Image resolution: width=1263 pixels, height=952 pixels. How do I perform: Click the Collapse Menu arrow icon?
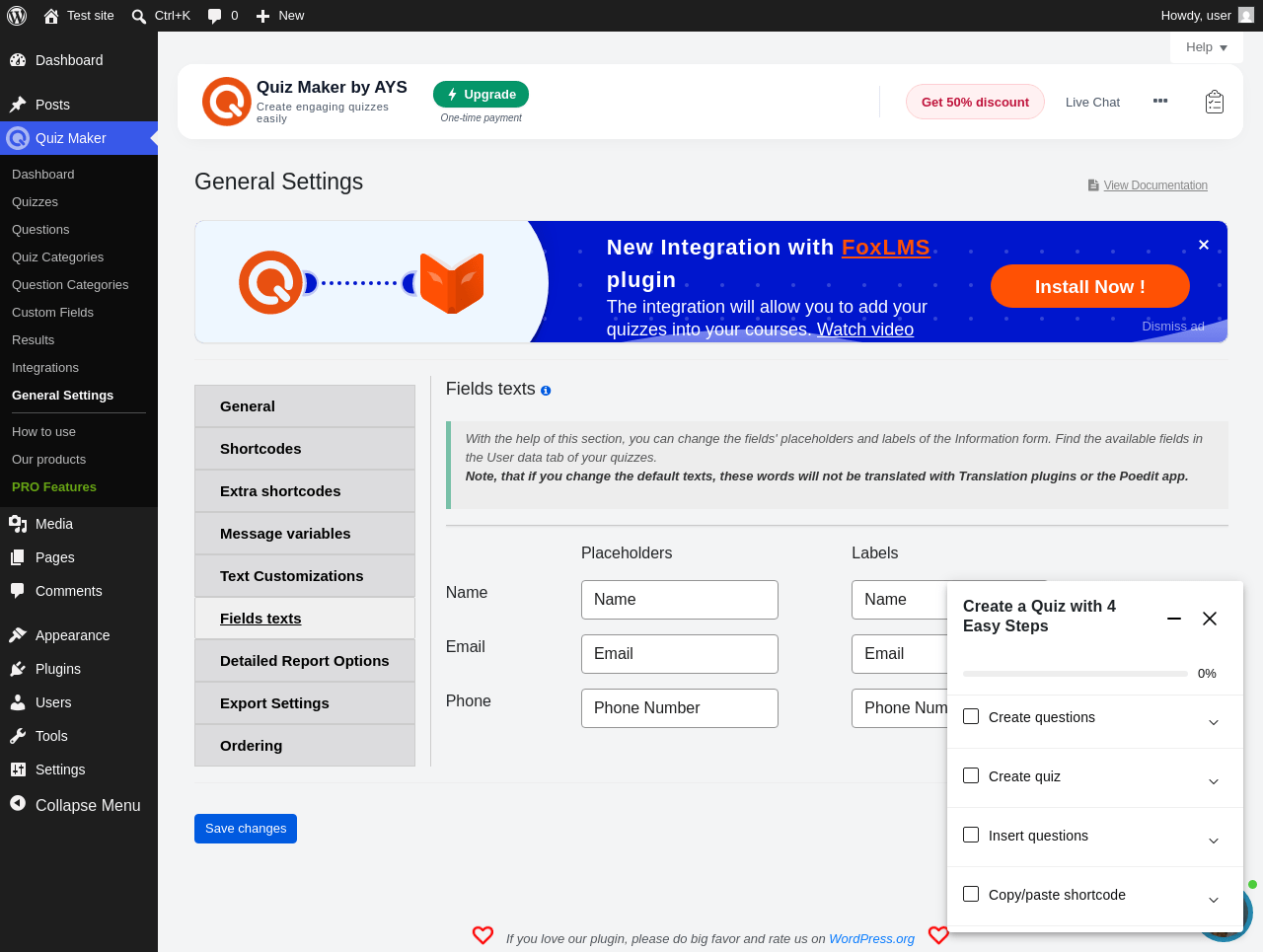18,804
